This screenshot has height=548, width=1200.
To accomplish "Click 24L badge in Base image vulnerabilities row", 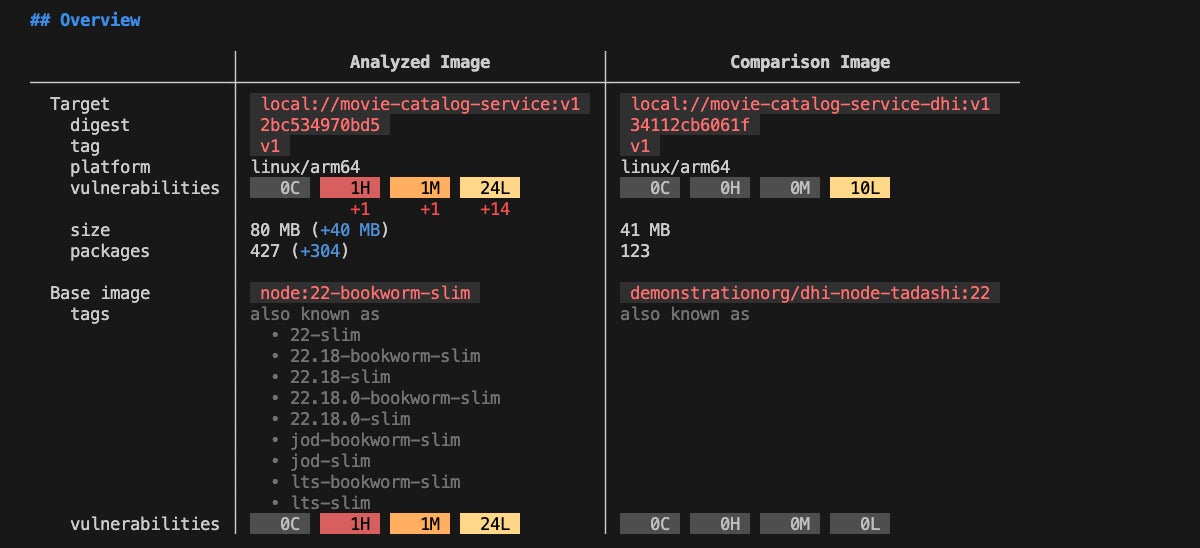I will (x=490, y=524).
